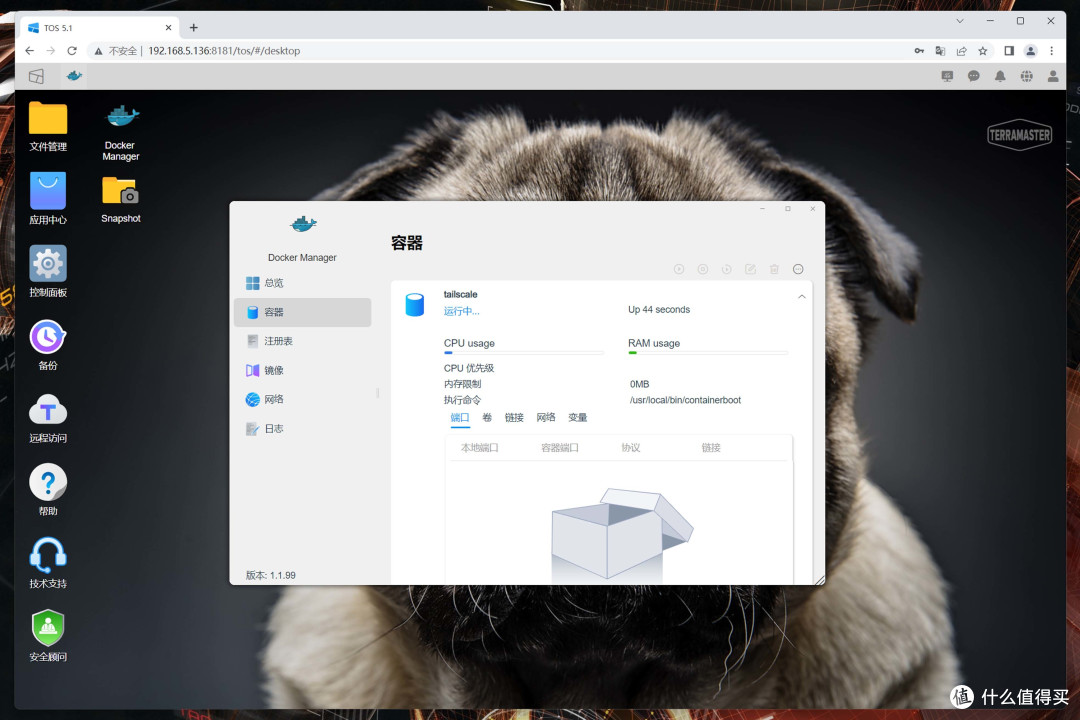Delete container with the trash icon
1080x720 pixels.
774,269
